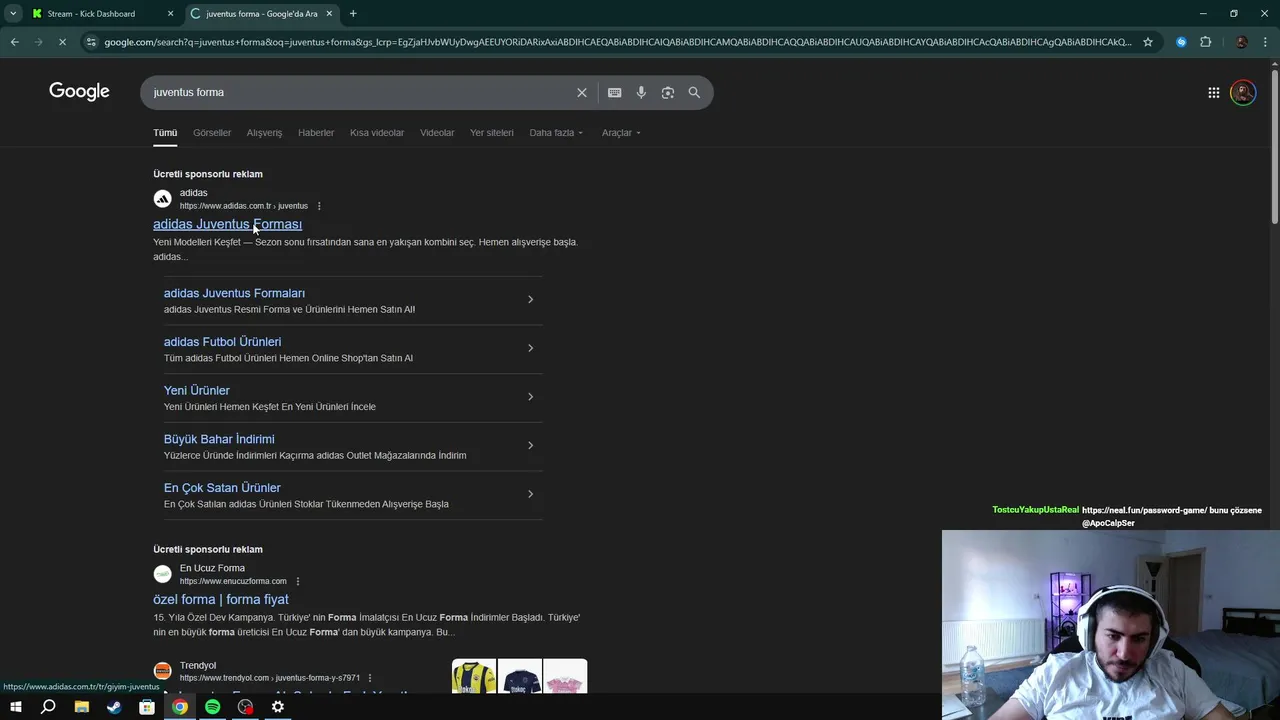Image resolution: width=1280 pixels, height=720 pixels.
Task: Open the Google account avatar on the page
Action: tap(1243, 92)
